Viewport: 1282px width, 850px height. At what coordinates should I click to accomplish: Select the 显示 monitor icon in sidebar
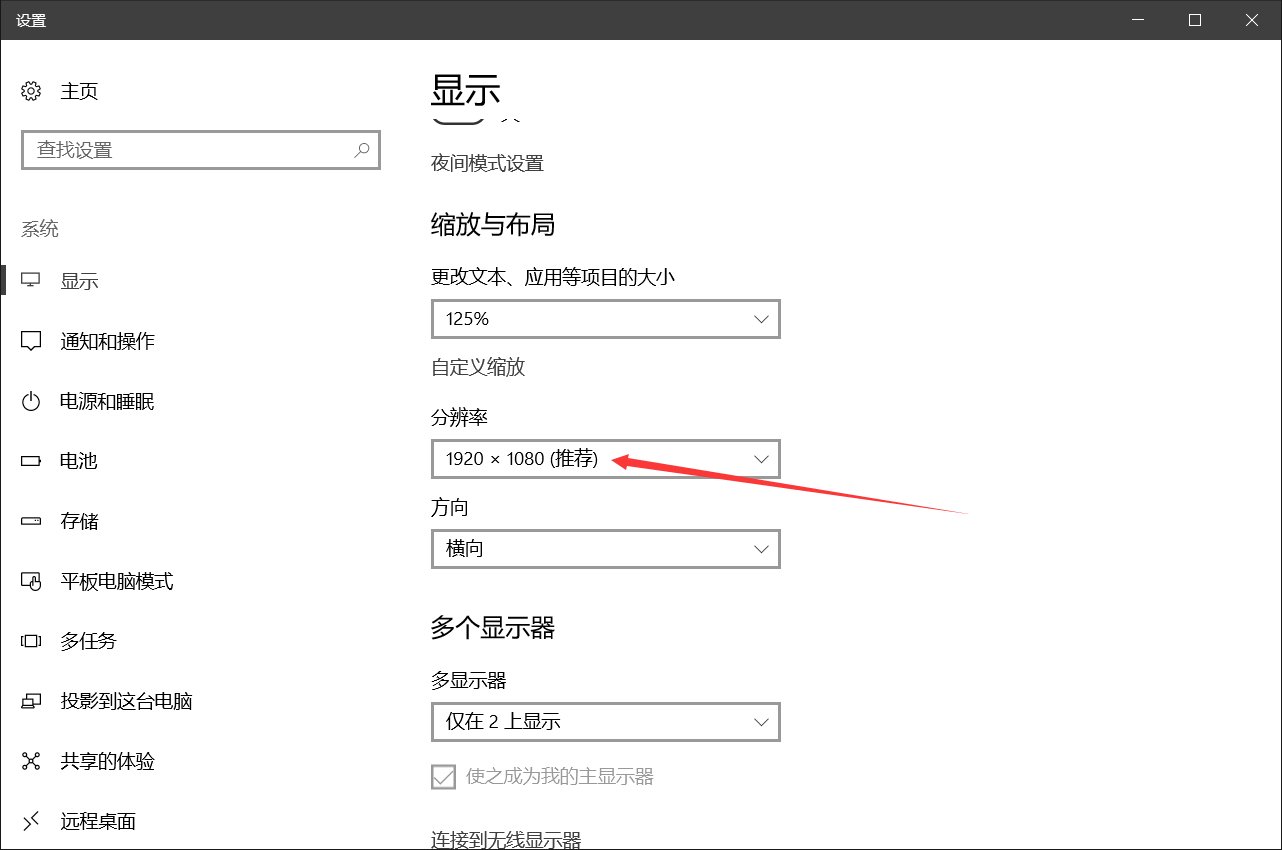coord(30,280)
